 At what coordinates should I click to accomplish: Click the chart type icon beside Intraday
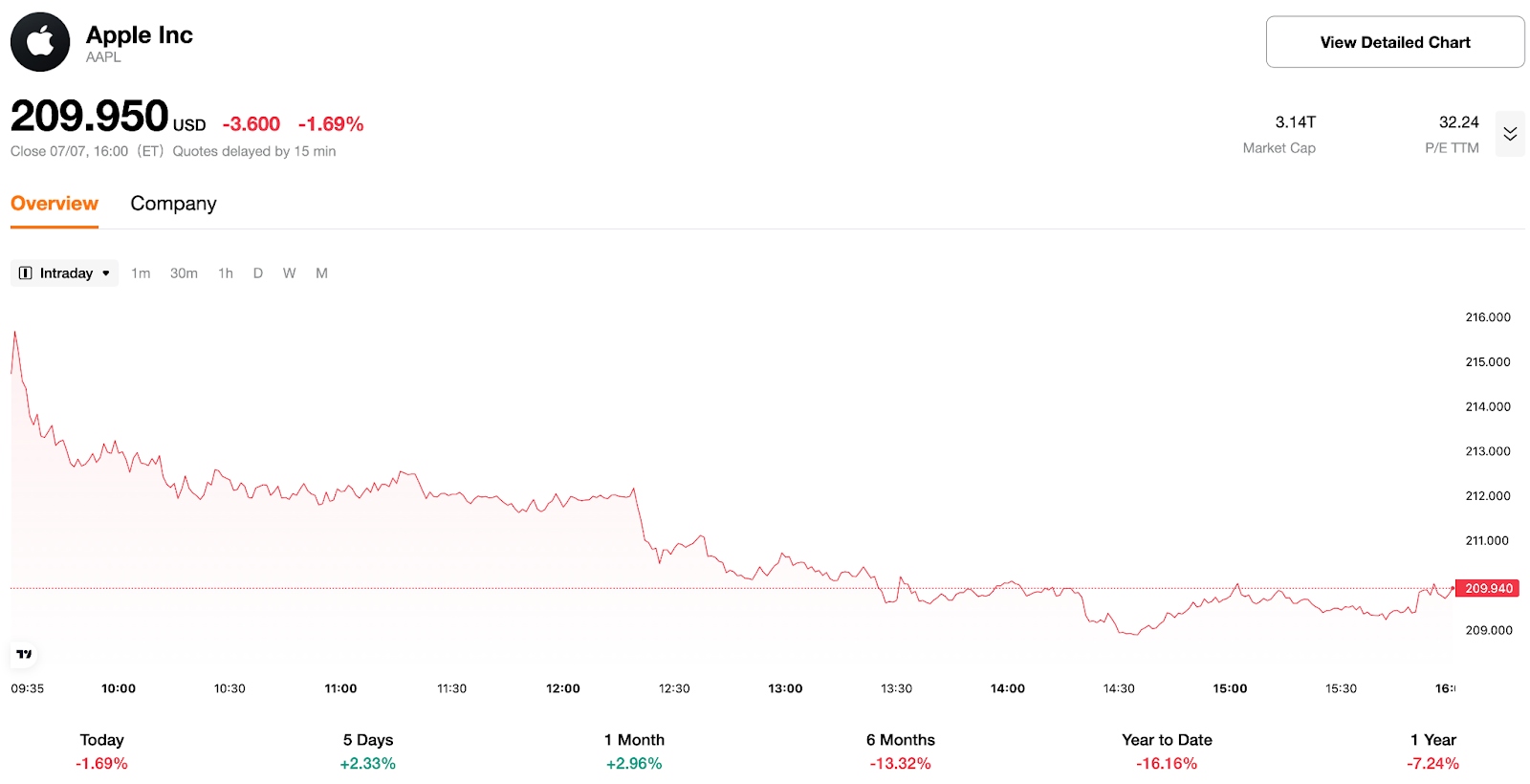tap(24, 272)
